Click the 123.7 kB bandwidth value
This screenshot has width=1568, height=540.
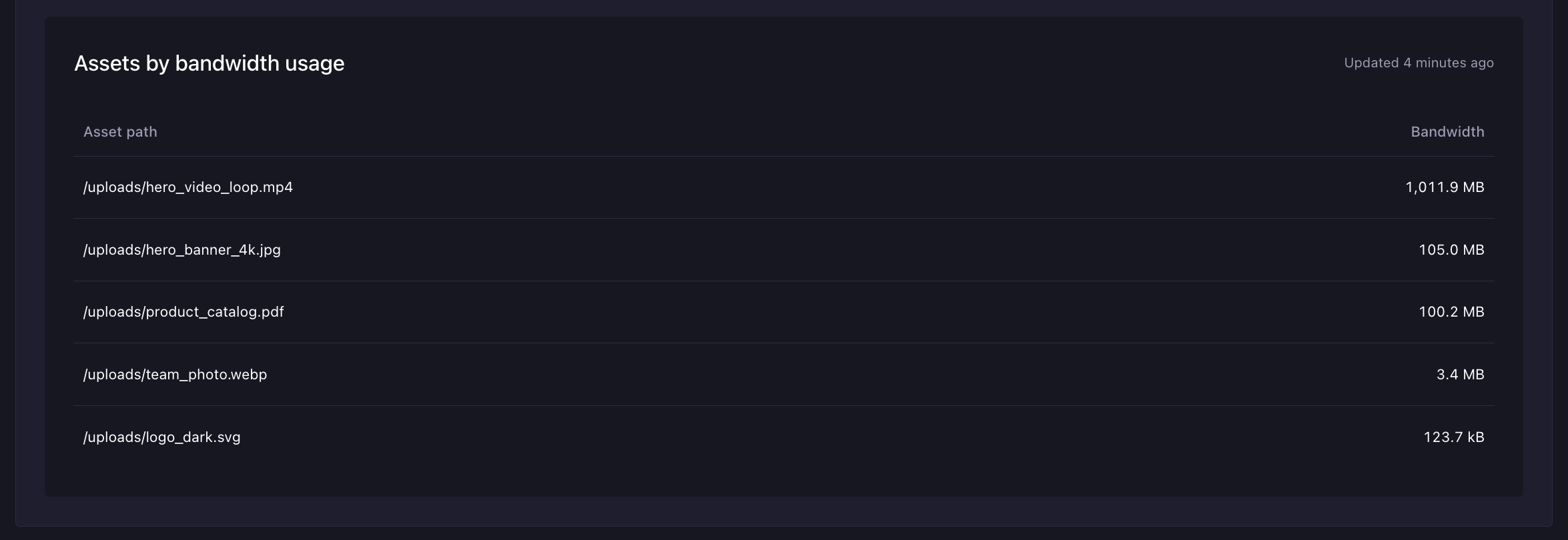(x=1454, y=437)
